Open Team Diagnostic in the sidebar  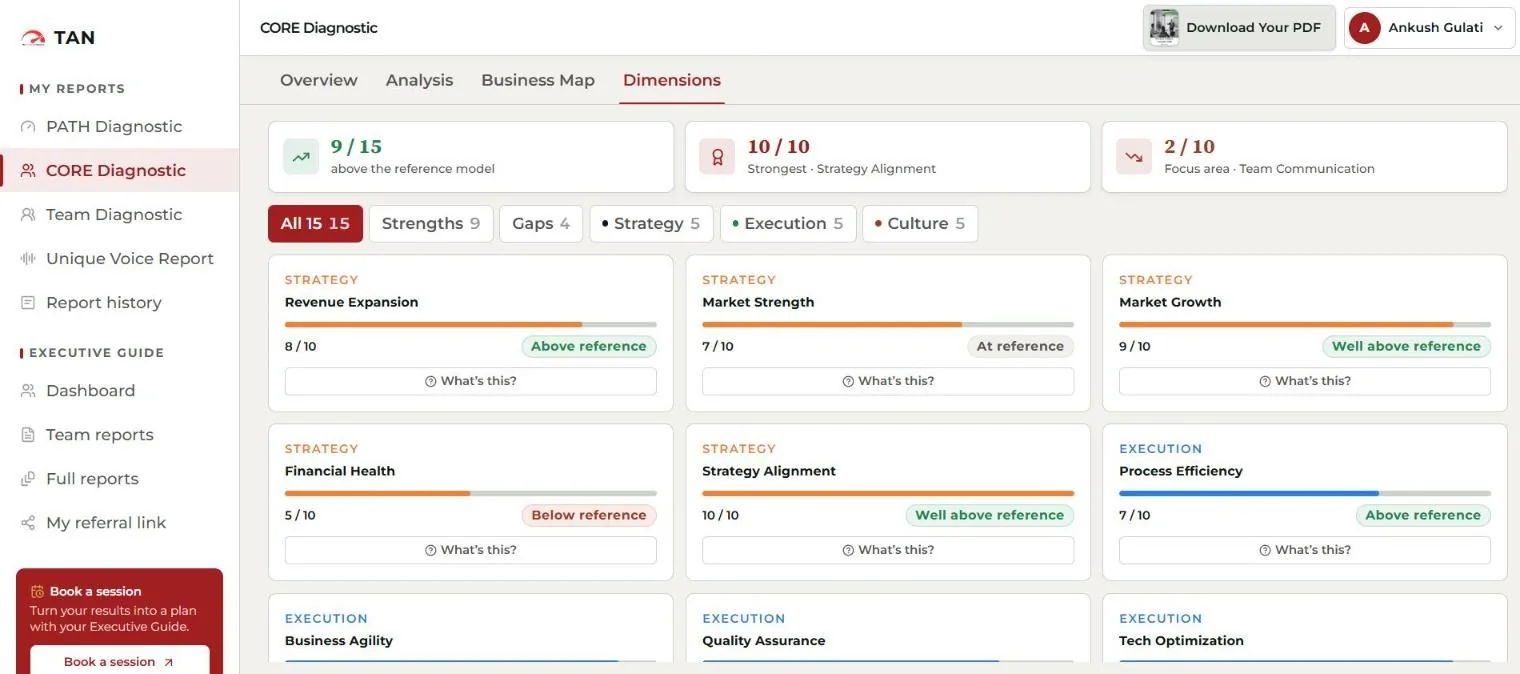(x=119, y=215)
